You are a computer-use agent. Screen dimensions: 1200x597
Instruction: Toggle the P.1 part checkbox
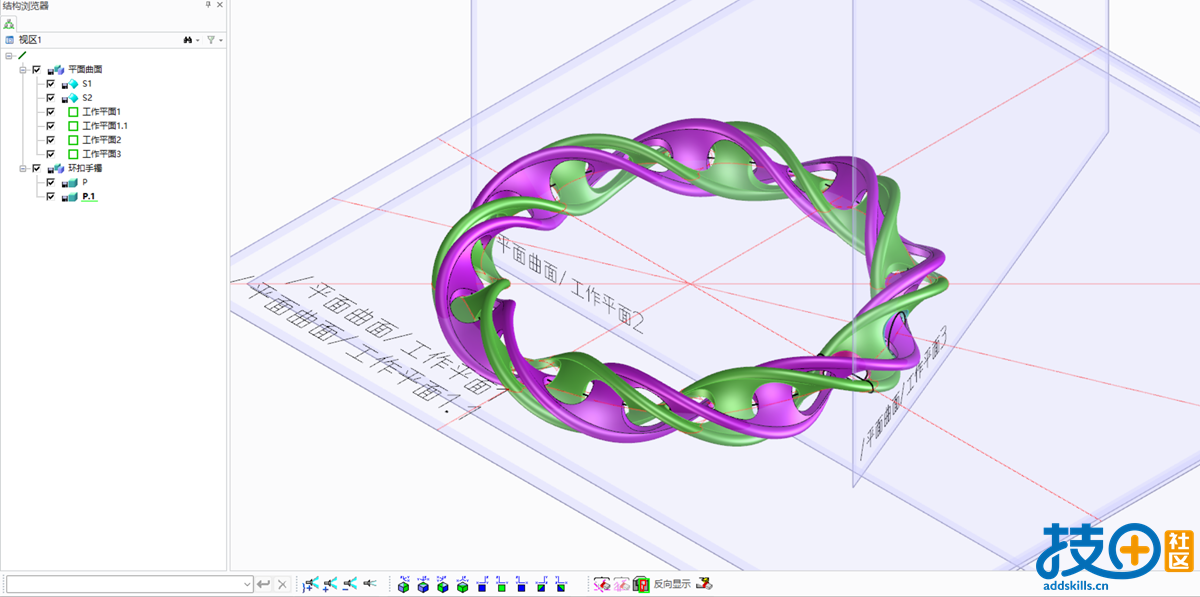(50, 197)
